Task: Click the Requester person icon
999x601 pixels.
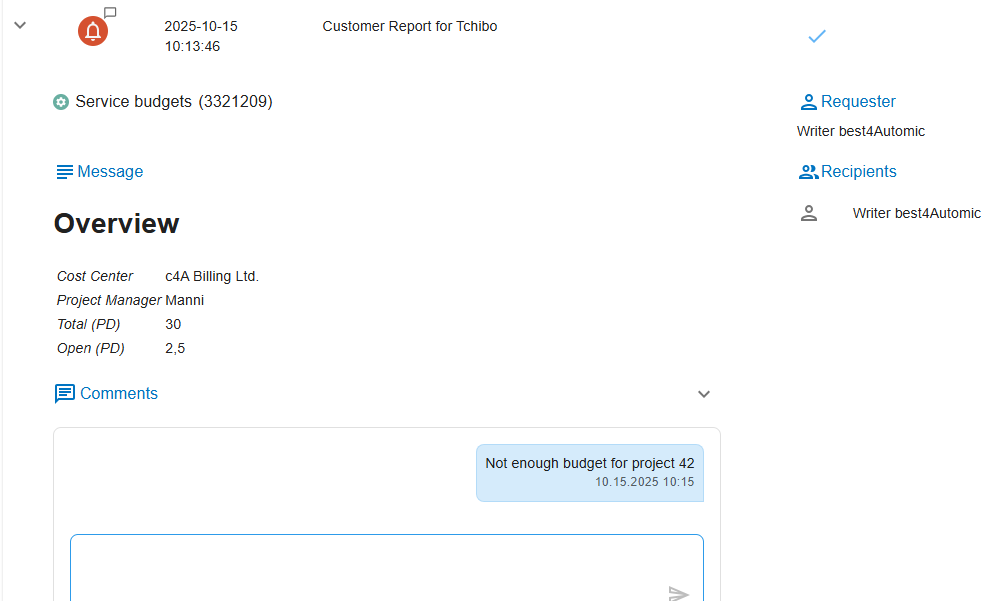Action: [x=808, y=102]
